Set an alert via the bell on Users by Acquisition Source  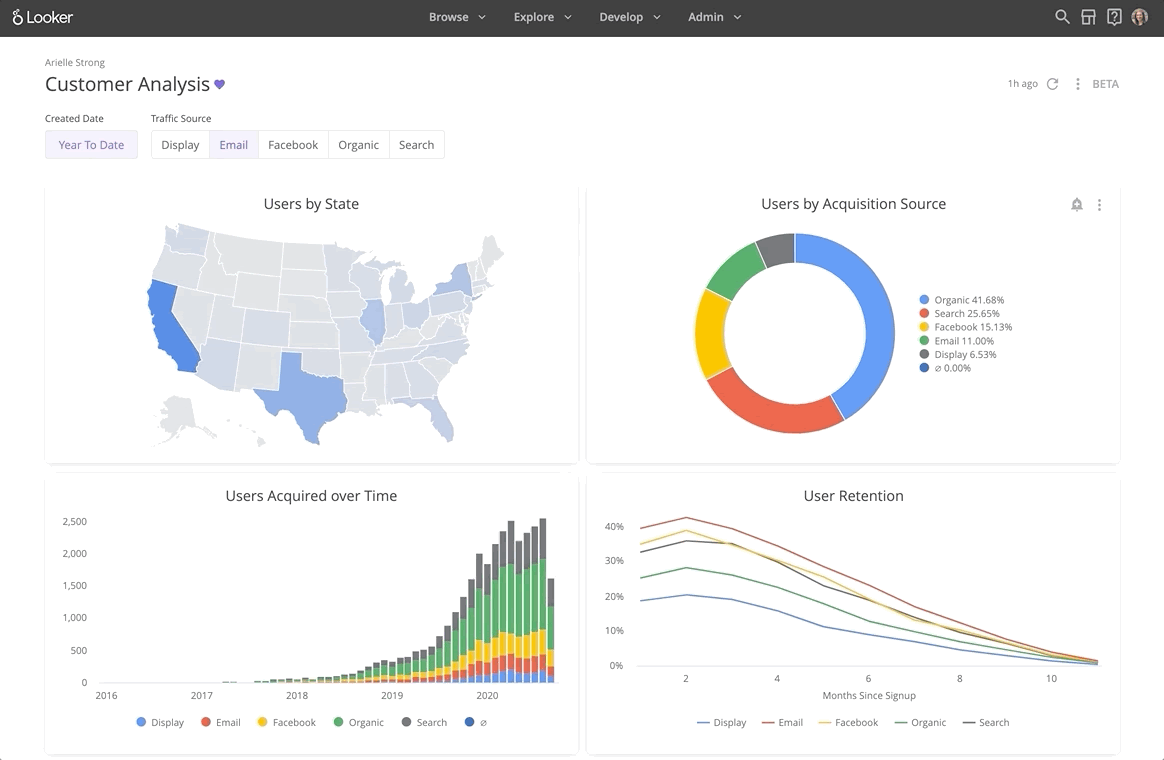click(1077, 204)
